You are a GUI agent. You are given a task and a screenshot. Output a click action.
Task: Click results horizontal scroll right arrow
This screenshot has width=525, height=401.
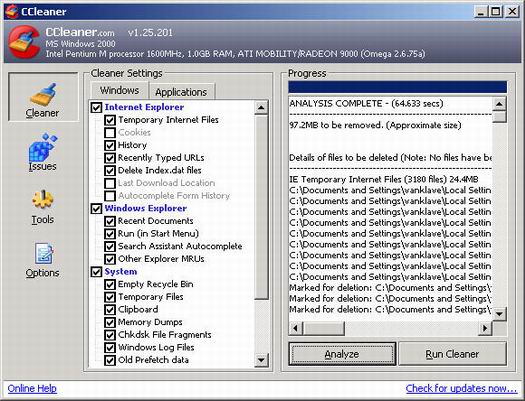[484, 328]
